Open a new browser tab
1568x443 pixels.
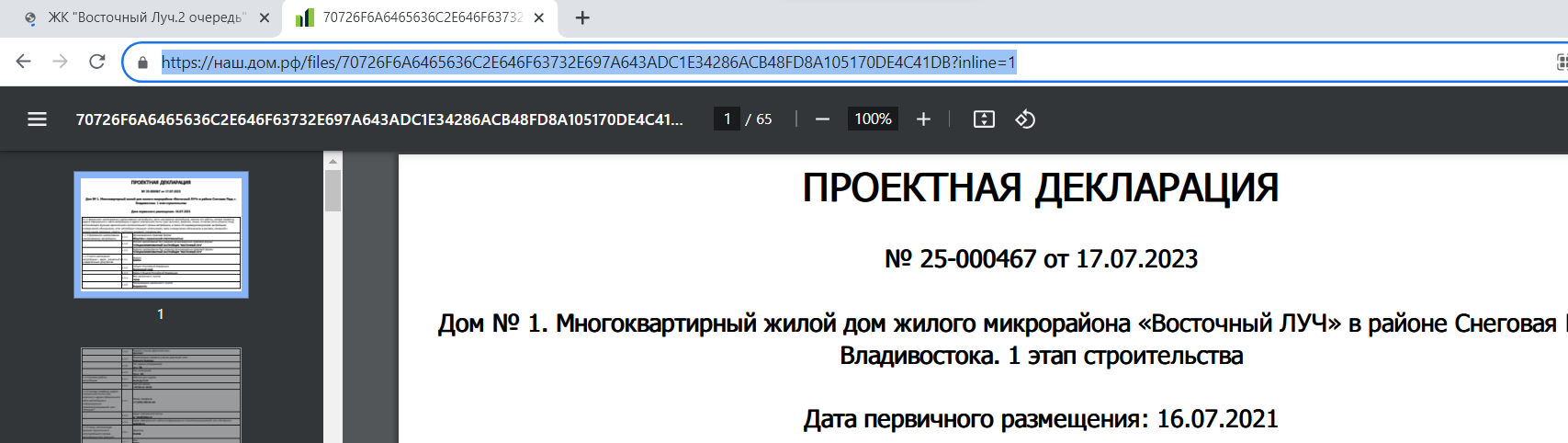(x=582, y=17)
